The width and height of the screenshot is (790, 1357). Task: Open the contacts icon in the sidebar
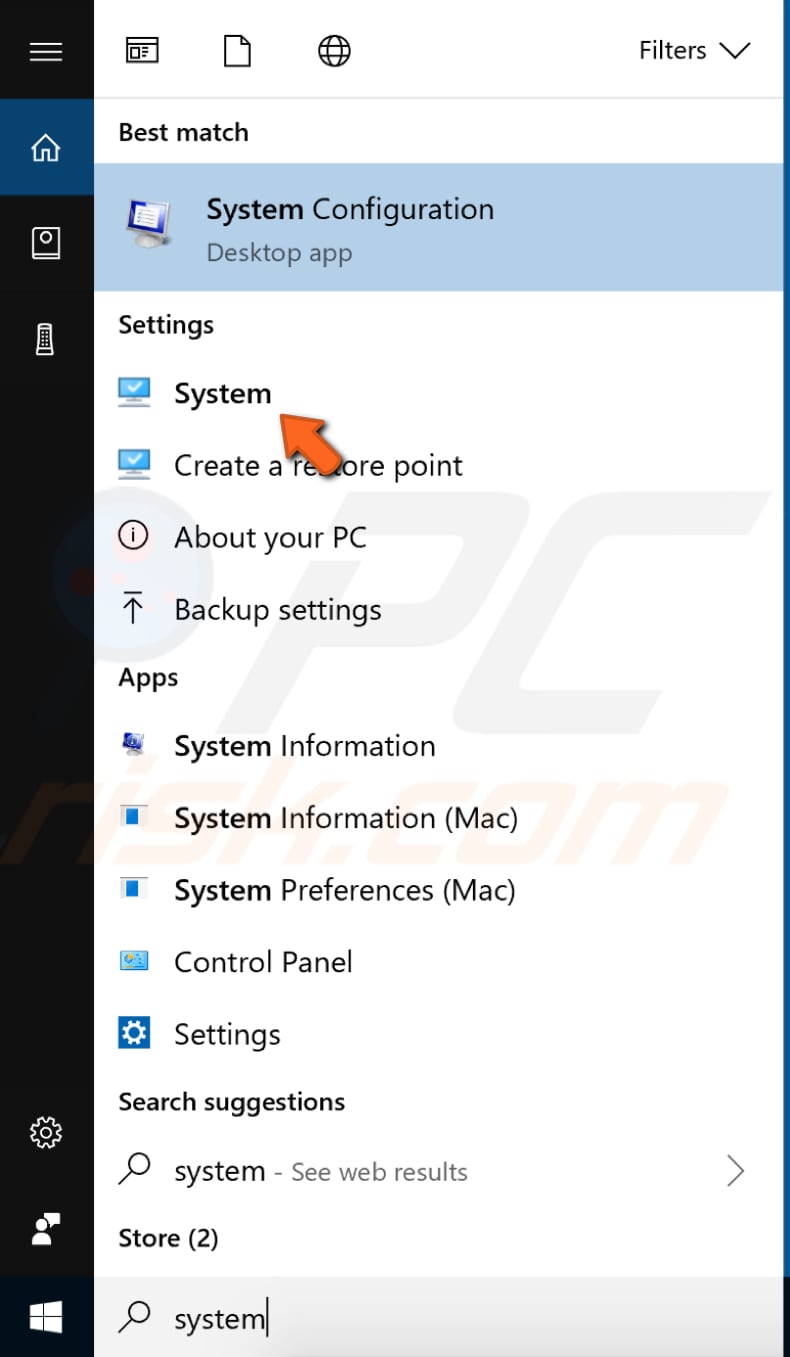click(46, 241)
